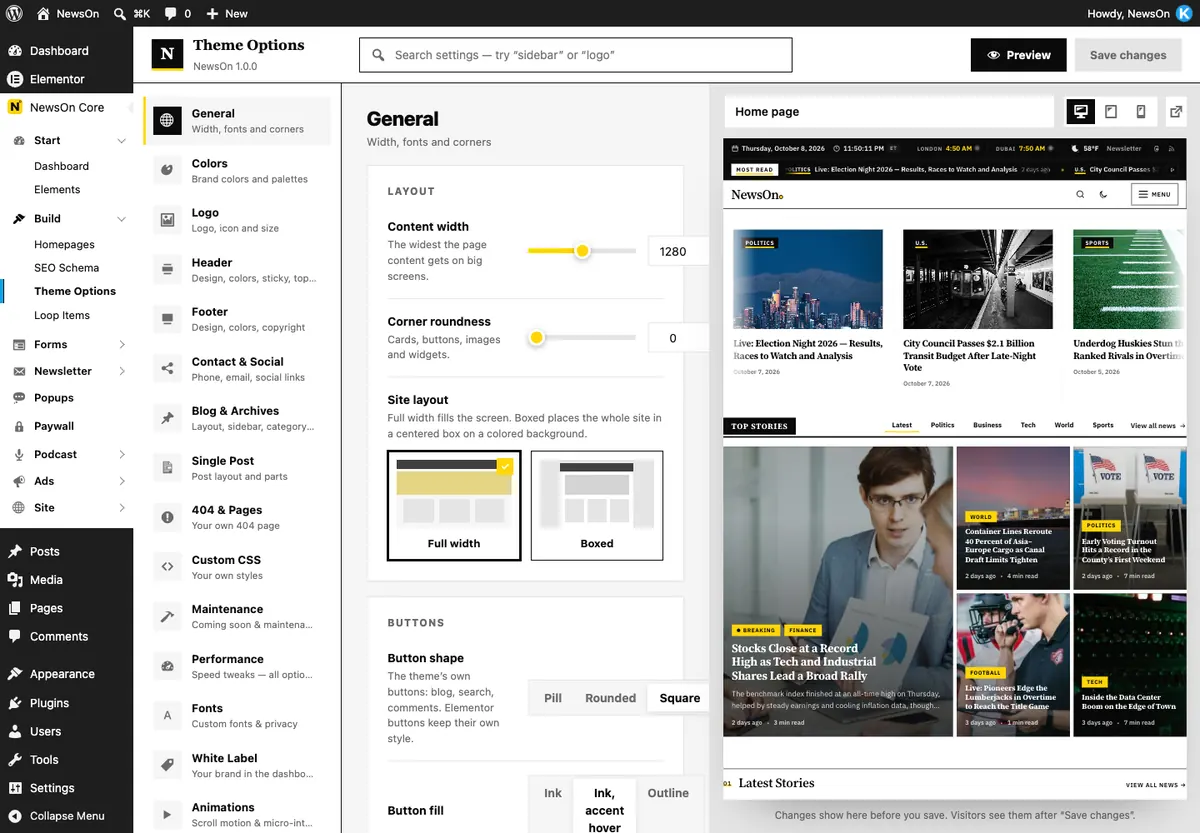Viewport: 1200px width, 833px height.
Task: Open SEO Schema menu item
Action: coord(67,268)
